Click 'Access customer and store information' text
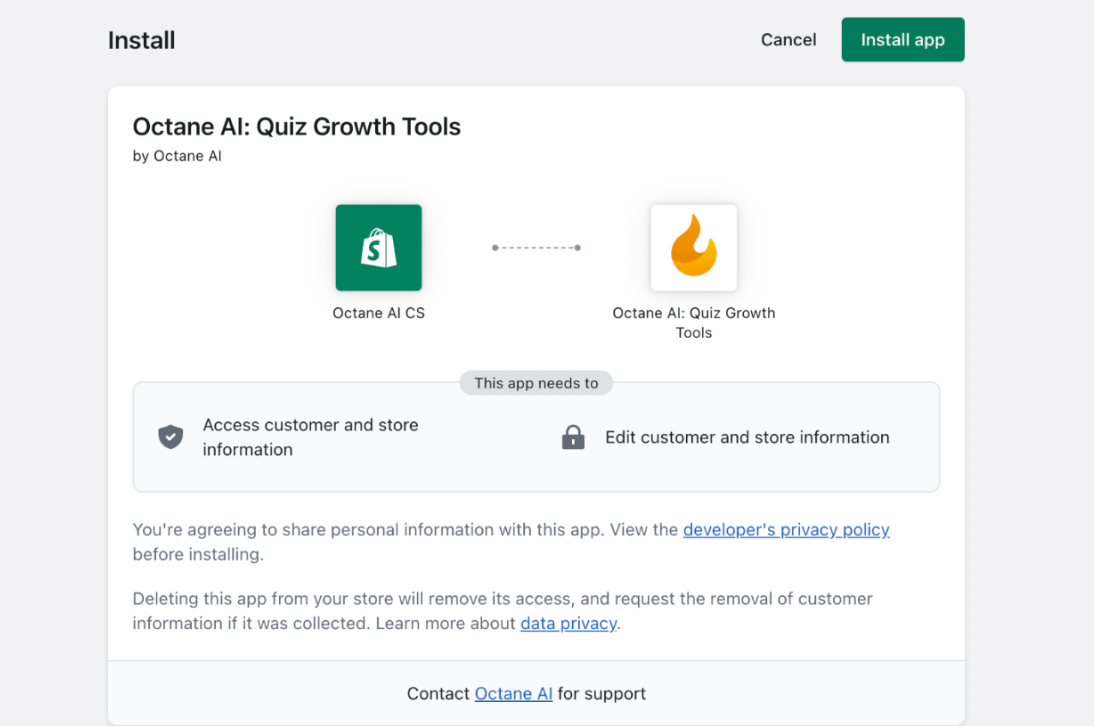 point(310,437)
